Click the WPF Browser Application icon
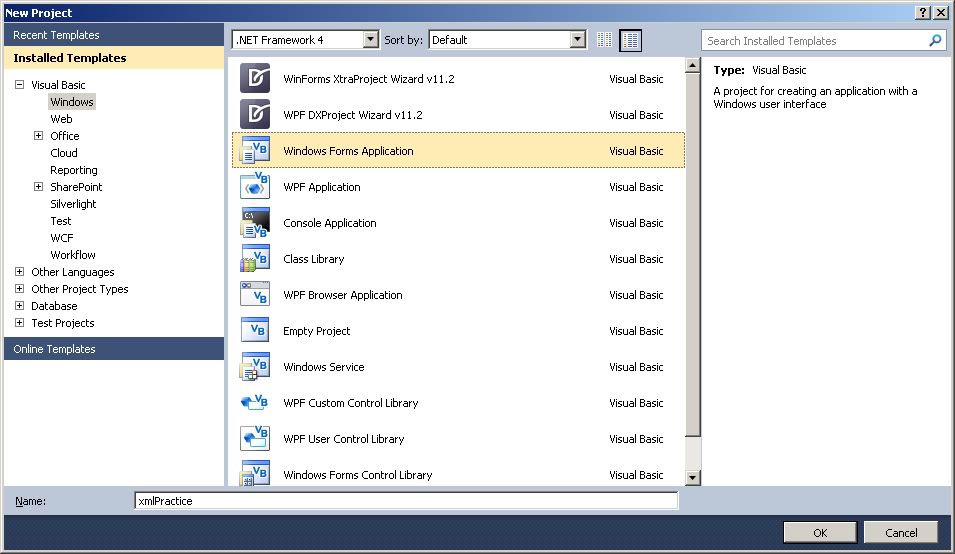The height and width of the screenshot is (554, 955). coord(255,294)
